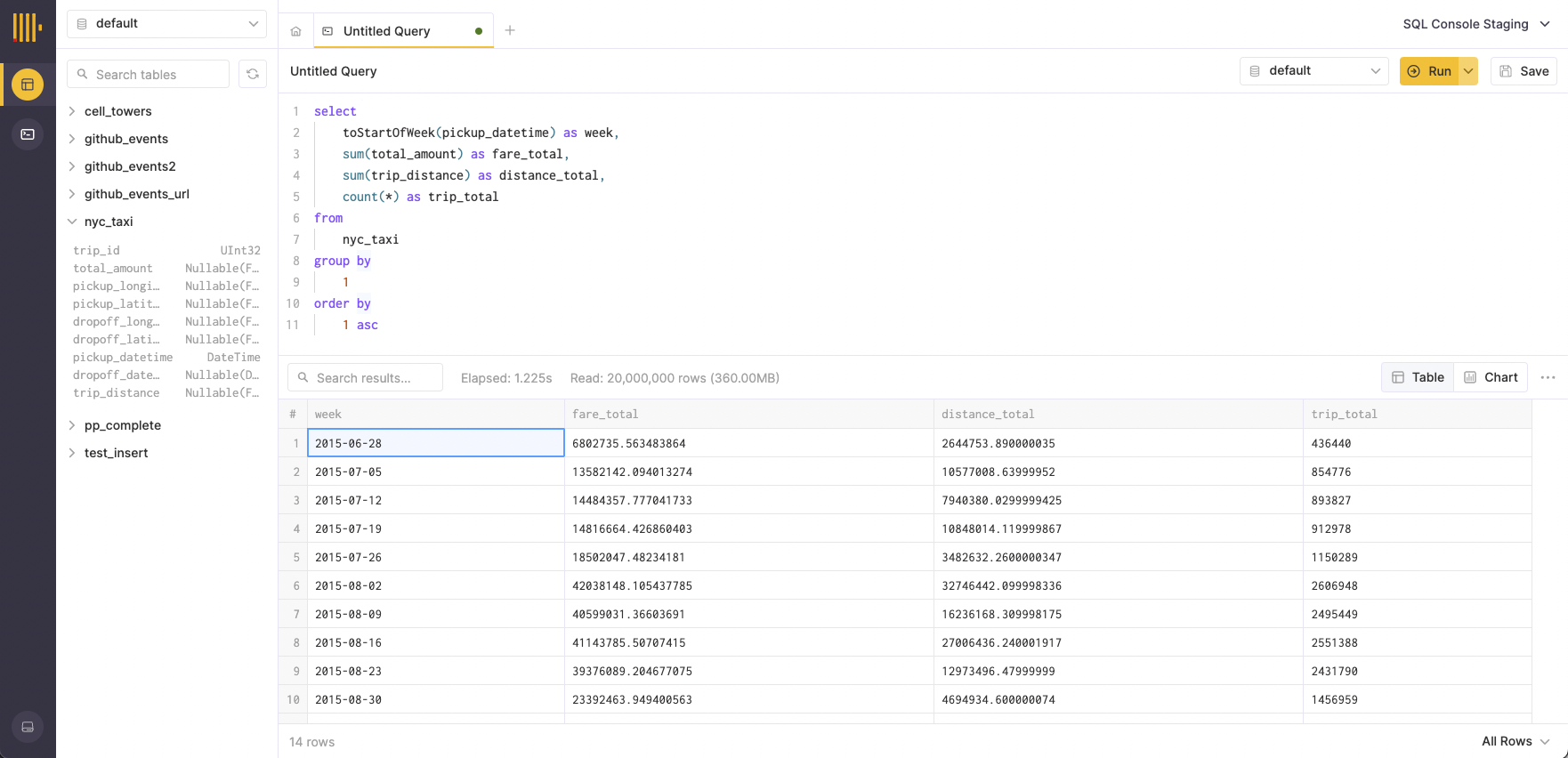Select the trip_id column row
1568x758 pixels.
pyautogui.click(x=167, y=251)
